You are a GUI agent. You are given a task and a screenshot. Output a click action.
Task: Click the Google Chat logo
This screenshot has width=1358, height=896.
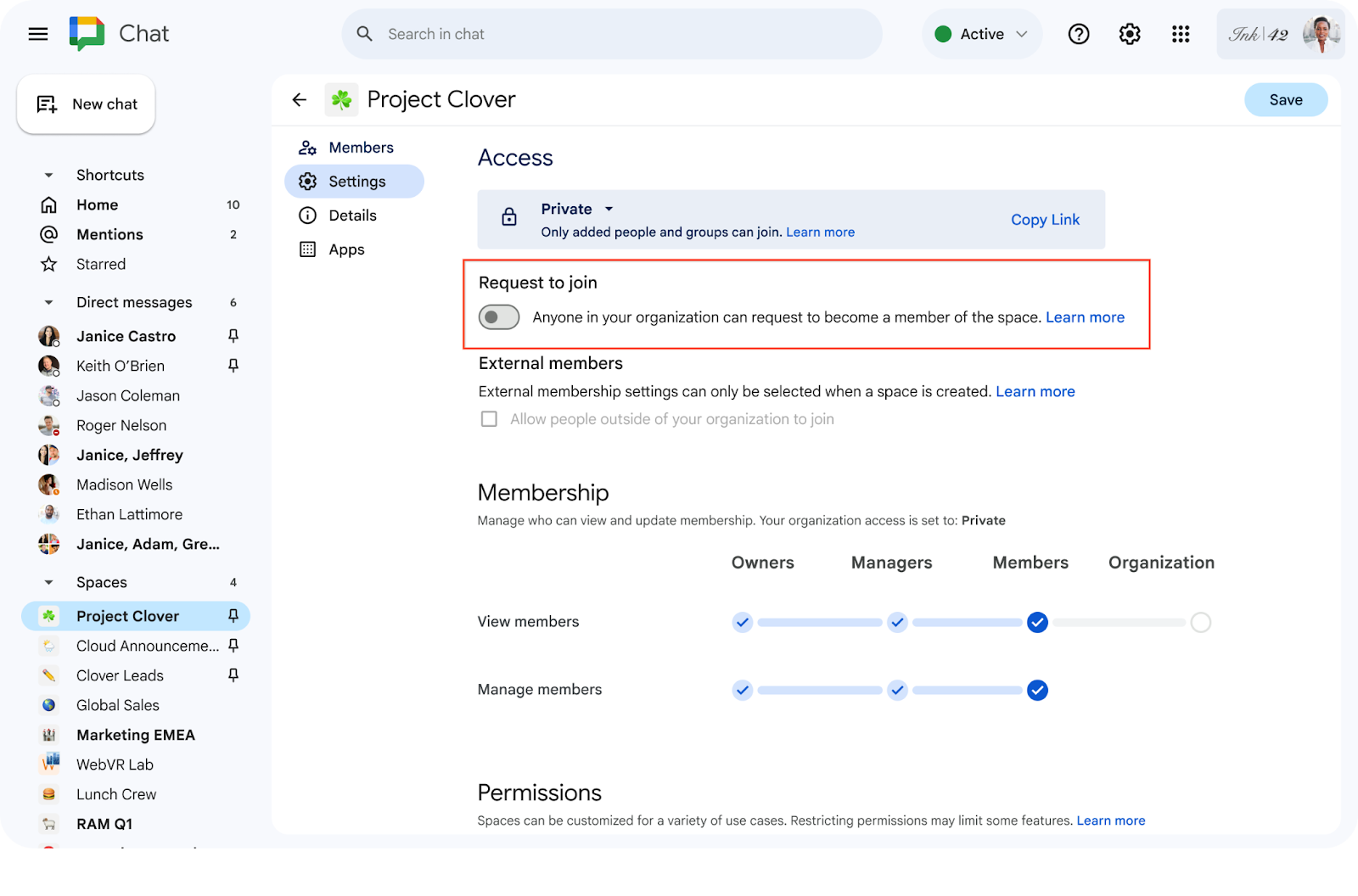86,31
